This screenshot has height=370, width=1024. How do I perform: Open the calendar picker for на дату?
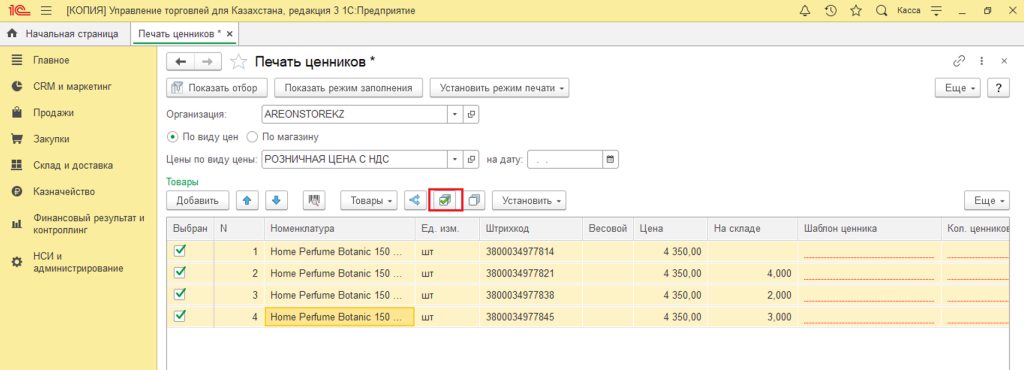(610, 159)
